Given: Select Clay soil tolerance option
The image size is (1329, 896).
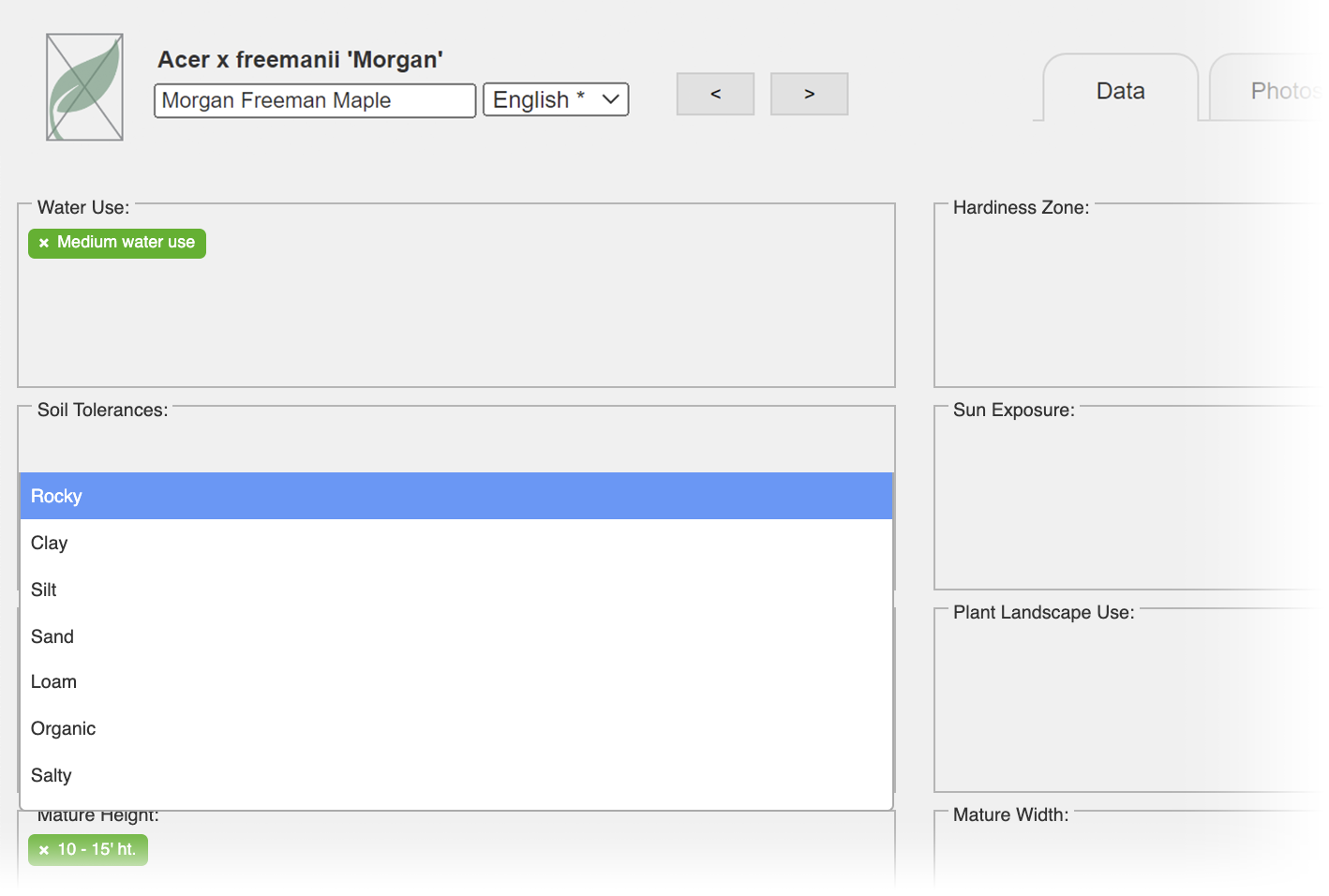Looking at the screenshot, I should click(x=456, y=543).
